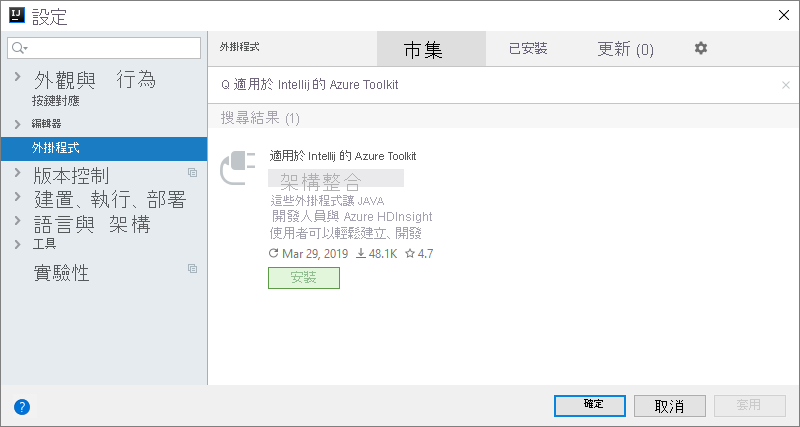
Task: Click the IntelliJ logo in title bar
Action: (x=17, y=15)
